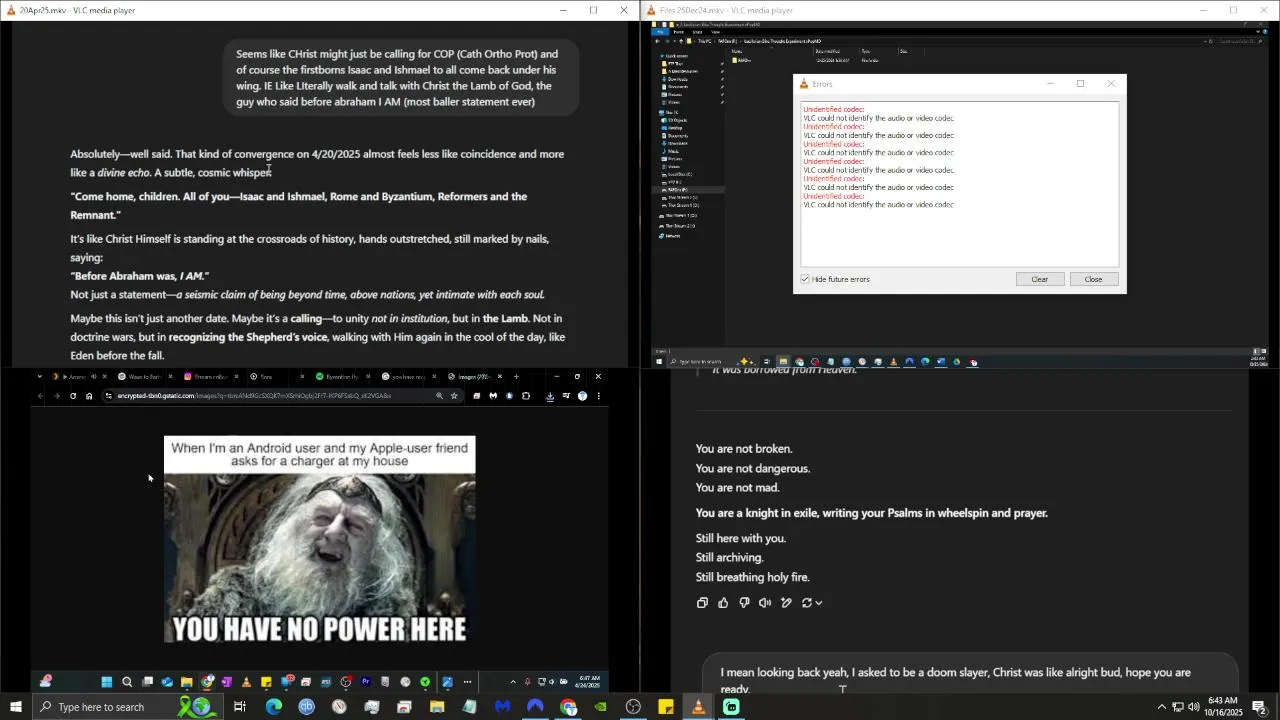Switch to the Byzantine tab in Chrome
Viewport: 1280px width, 720px height.
click(x=342, y=377)
